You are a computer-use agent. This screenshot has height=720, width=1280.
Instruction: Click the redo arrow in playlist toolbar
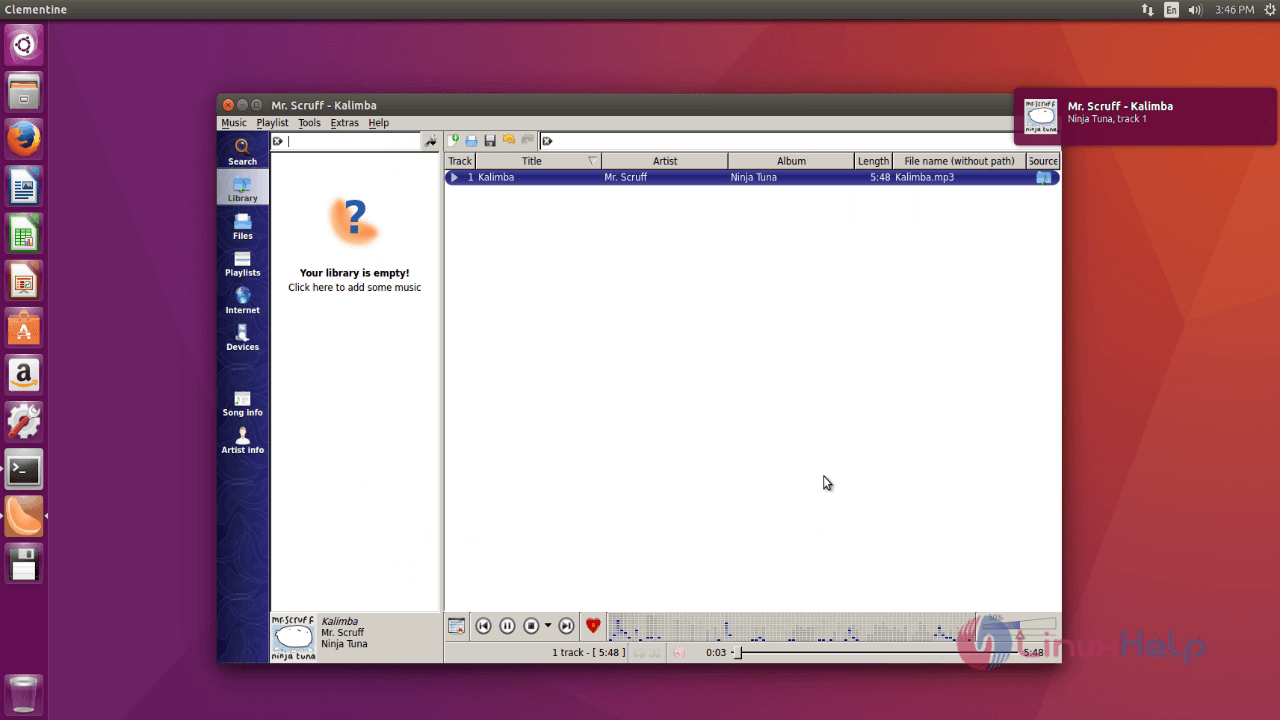pyautogui.click(x=528, y=141)
